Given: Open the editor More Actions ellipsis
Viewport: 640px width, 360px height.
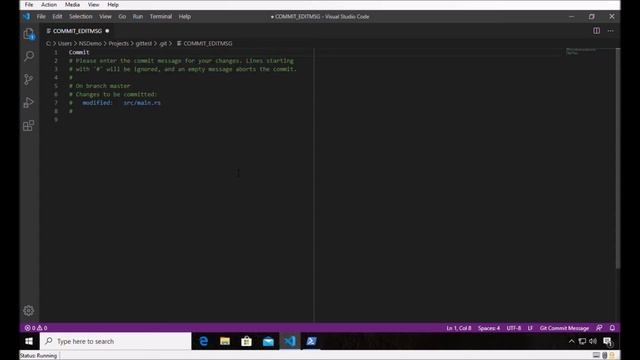Looking at the screenshot, I should click(x=611, y=31).
